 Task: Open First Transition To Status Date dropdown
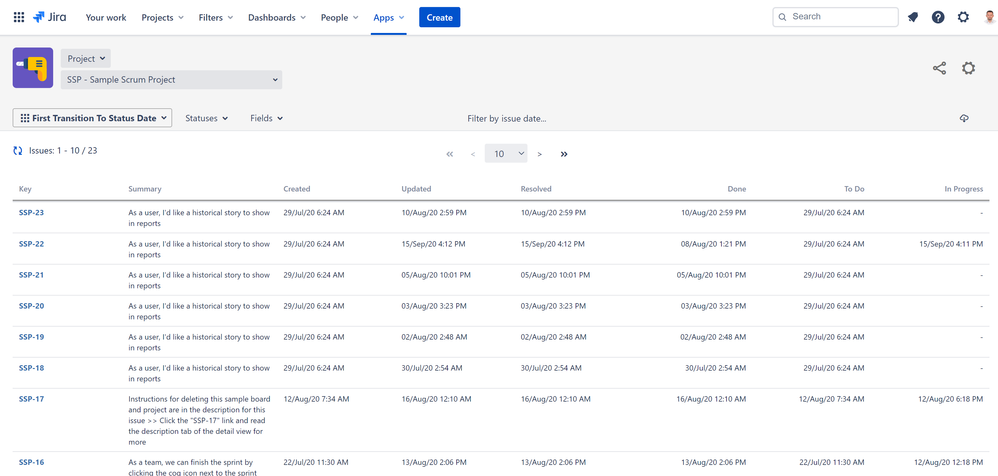[92, 118]
